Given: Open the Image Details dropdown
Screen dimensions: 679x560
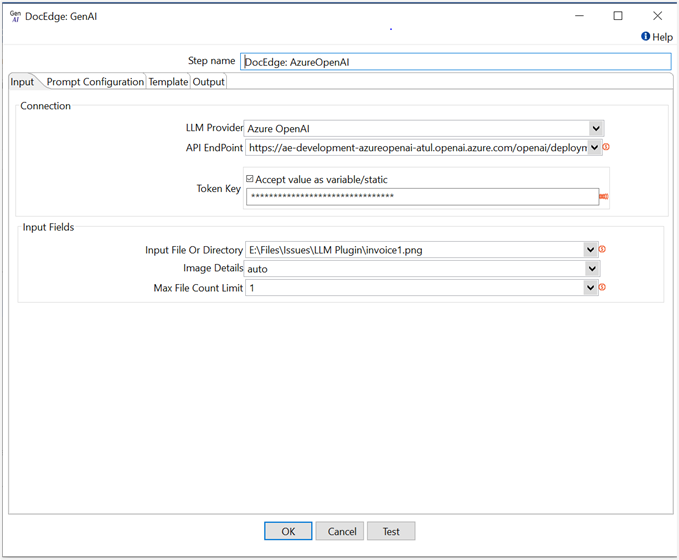Looking at the screenshot, I should click(591, 269).
